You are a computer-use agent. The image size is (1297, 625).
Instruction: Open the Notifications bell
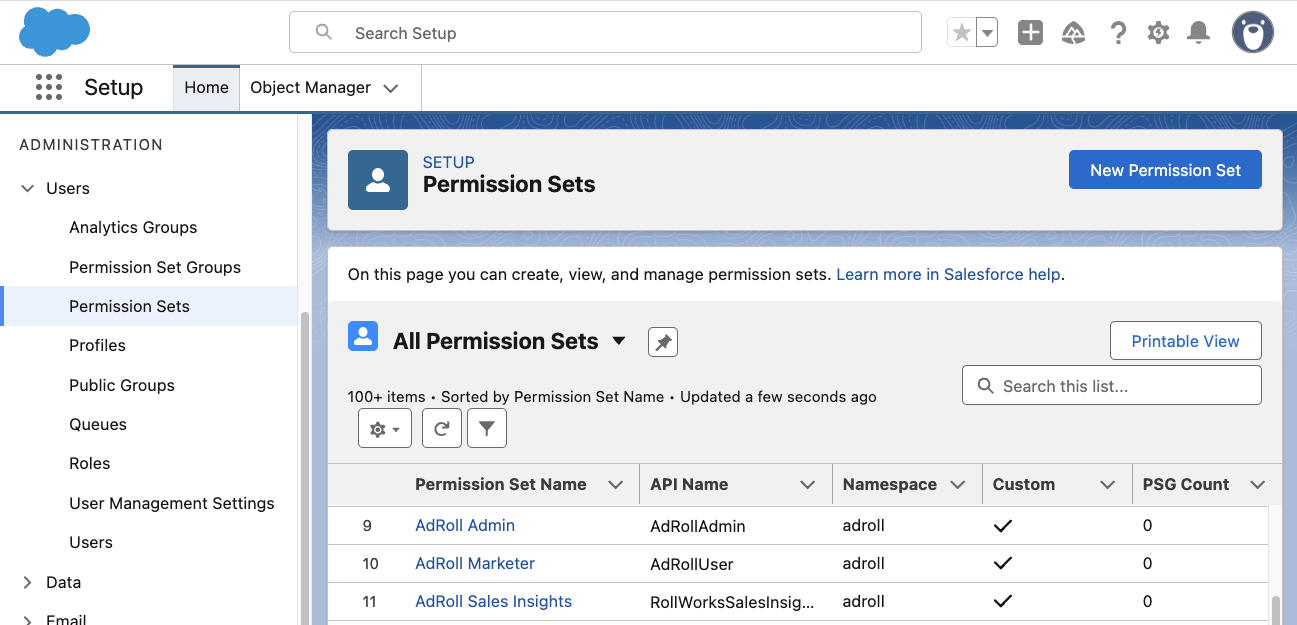[1198, 33]
